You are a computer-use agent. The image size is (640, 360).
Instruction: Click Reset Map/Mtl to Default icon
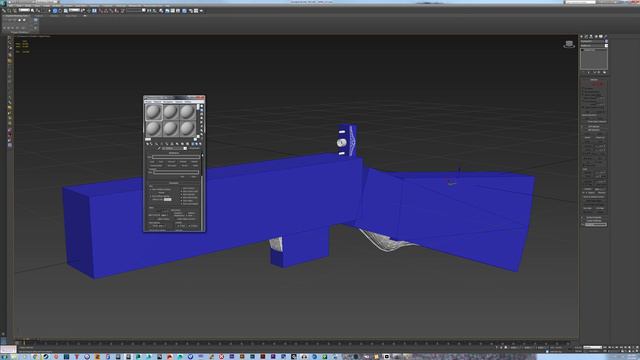pyautogui.click(x=162, y=144)
